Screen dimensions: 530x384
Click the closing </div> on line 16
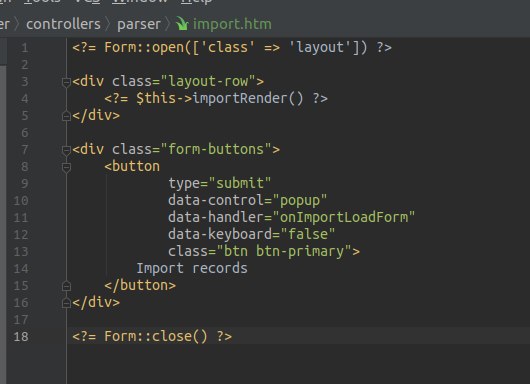point(96,302)
